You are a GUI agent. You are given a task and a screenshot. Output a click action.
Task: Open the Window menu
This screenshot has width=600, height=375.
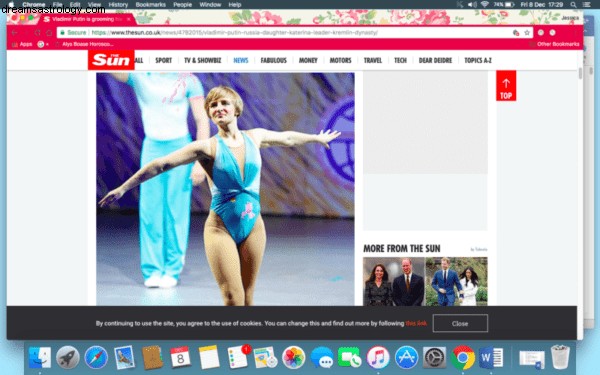(210, 5)
